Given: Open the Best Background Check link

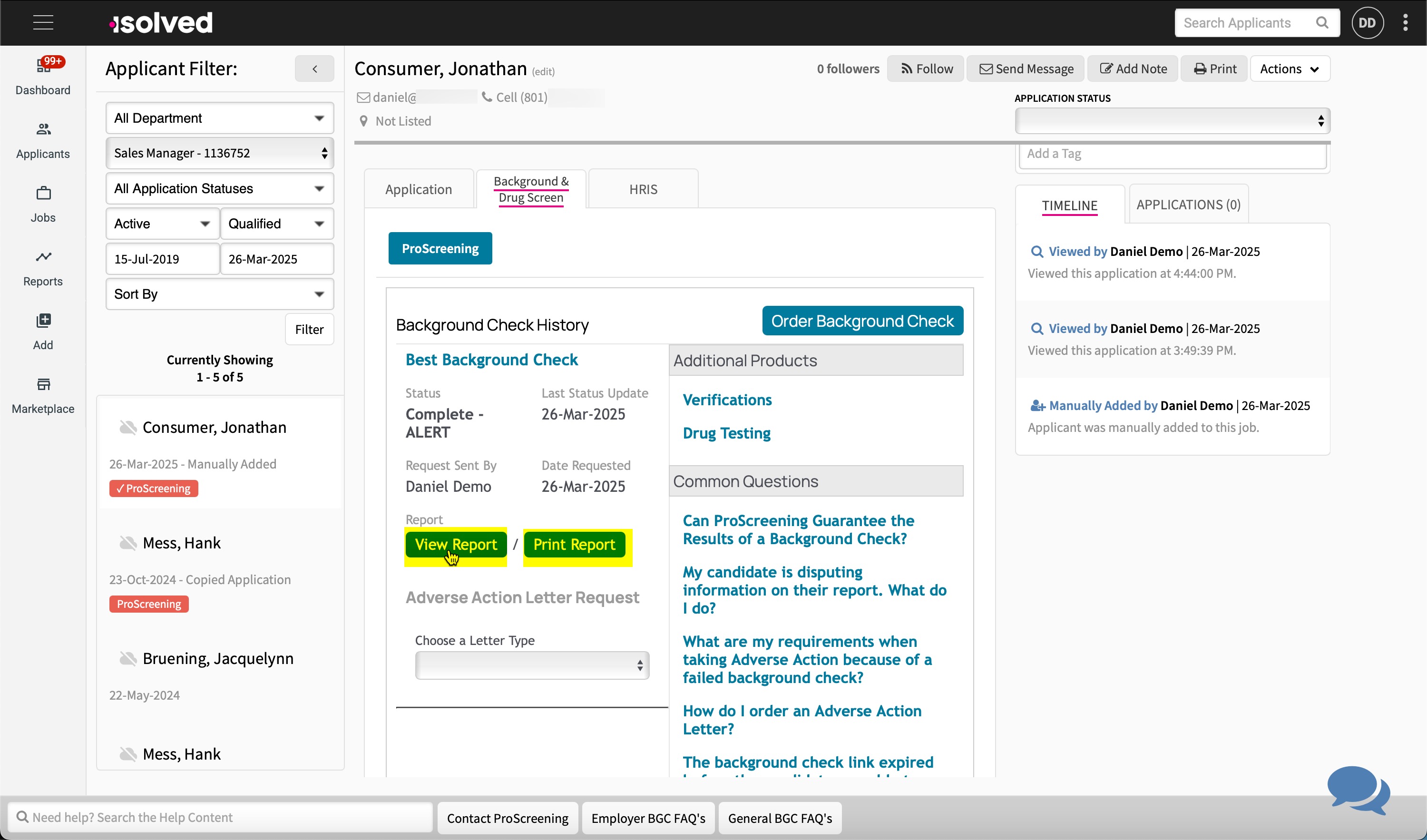Looking at the screenshot, I should point(491,360).
